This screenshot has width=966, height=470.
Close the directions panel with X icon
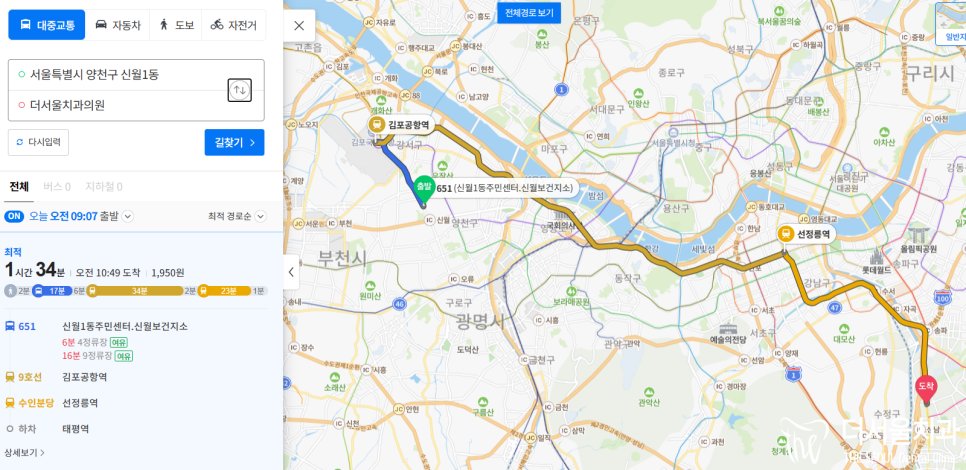[x=299, y=25]
